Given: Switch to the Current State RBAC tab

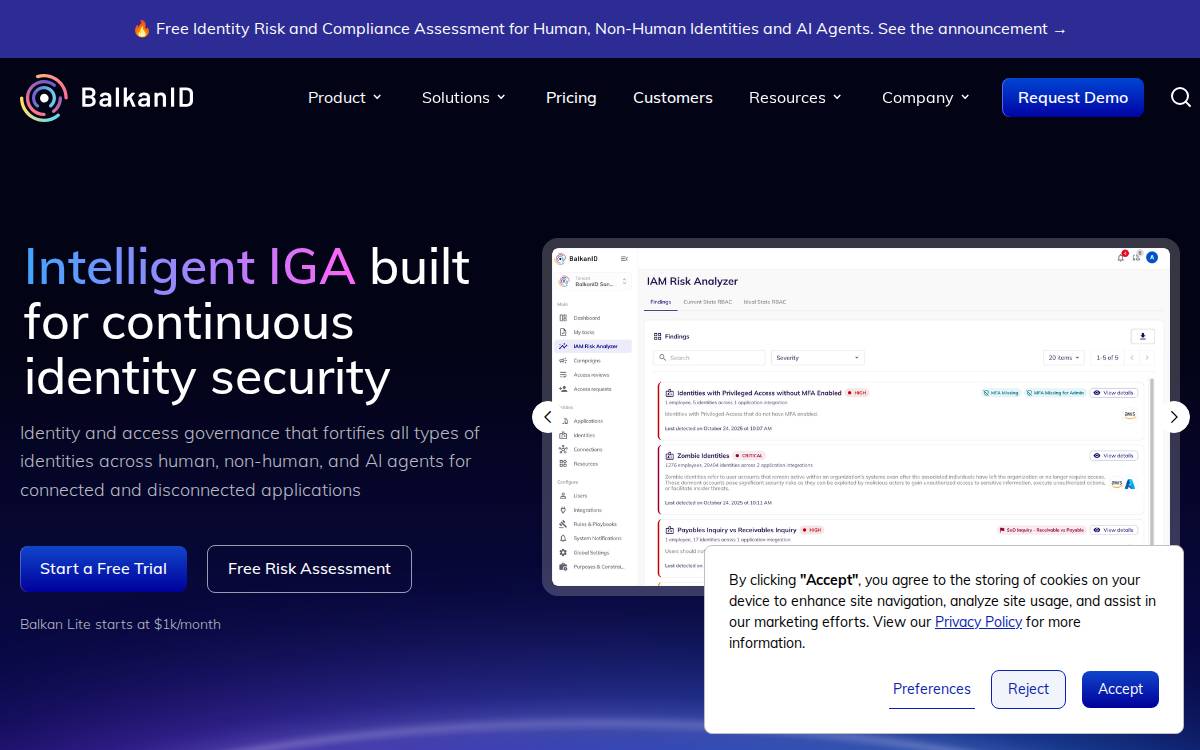Looking at the screenshot, I should point(707,302).
